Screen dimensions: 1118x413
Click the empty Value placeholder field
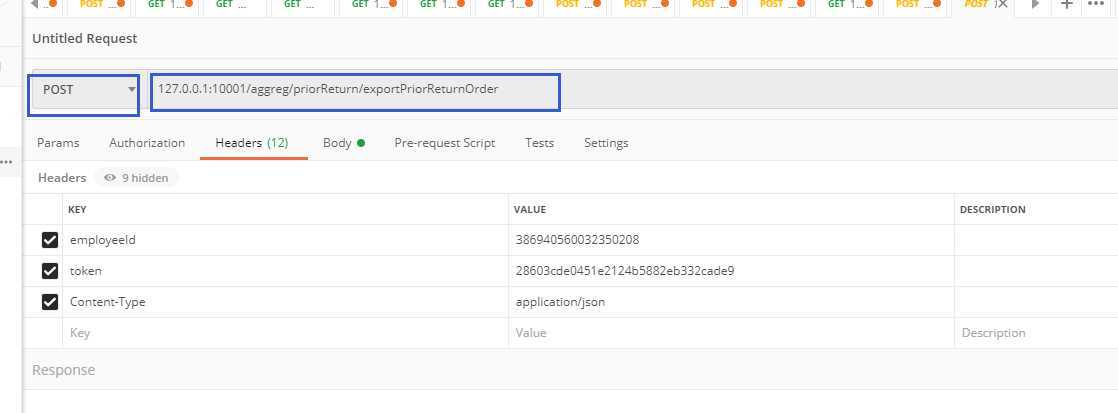click(x=731, y=333)
